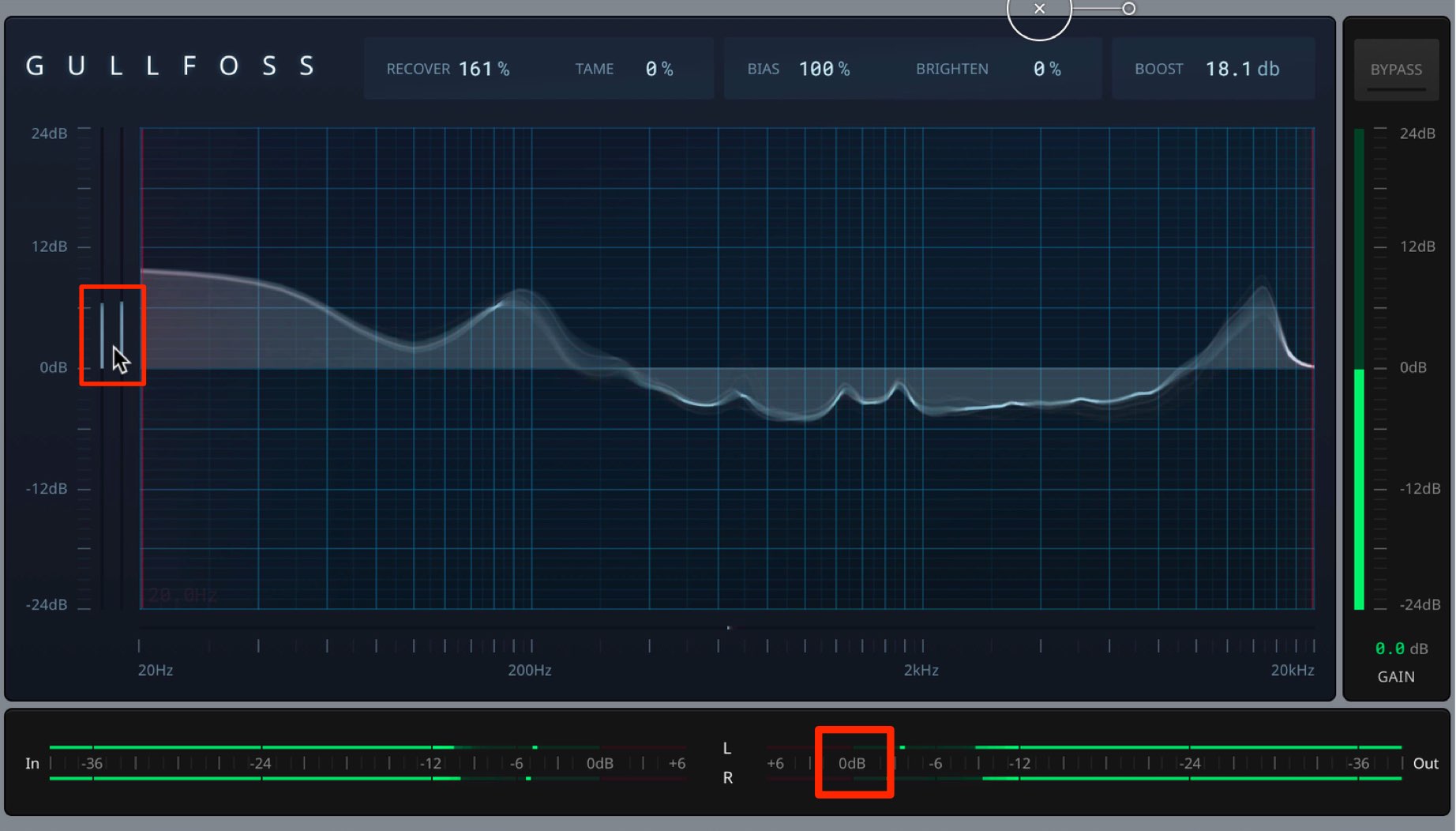Image resolution: width=1456 pixels, height=831 pixels.
Task: Click the GAIN fader meter
Action: [x=1360, y=370]
